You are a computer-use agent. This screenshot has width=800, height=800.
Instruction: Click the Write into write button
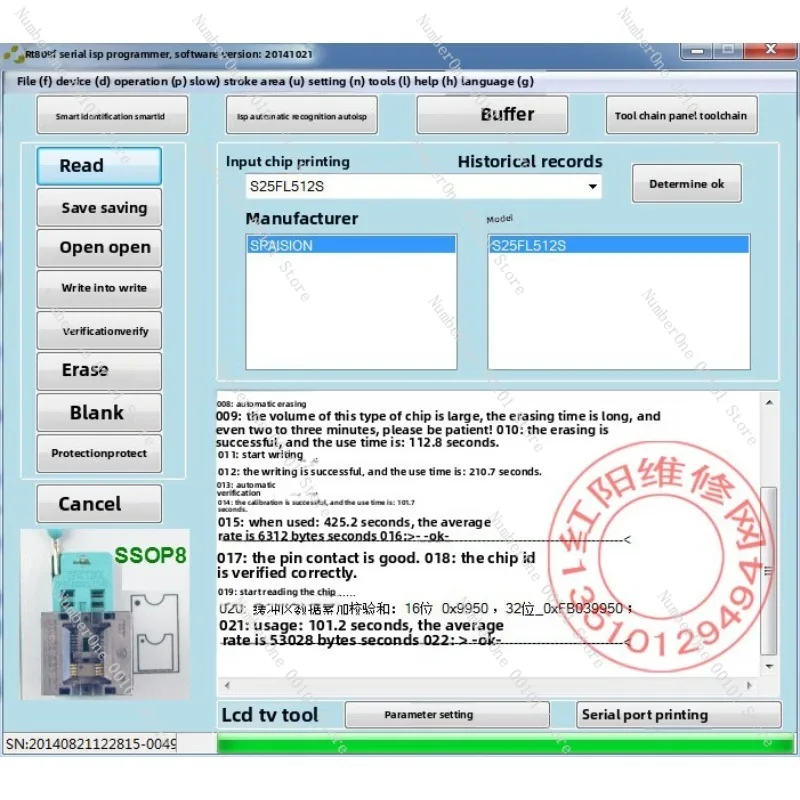[x=99, y=289]
